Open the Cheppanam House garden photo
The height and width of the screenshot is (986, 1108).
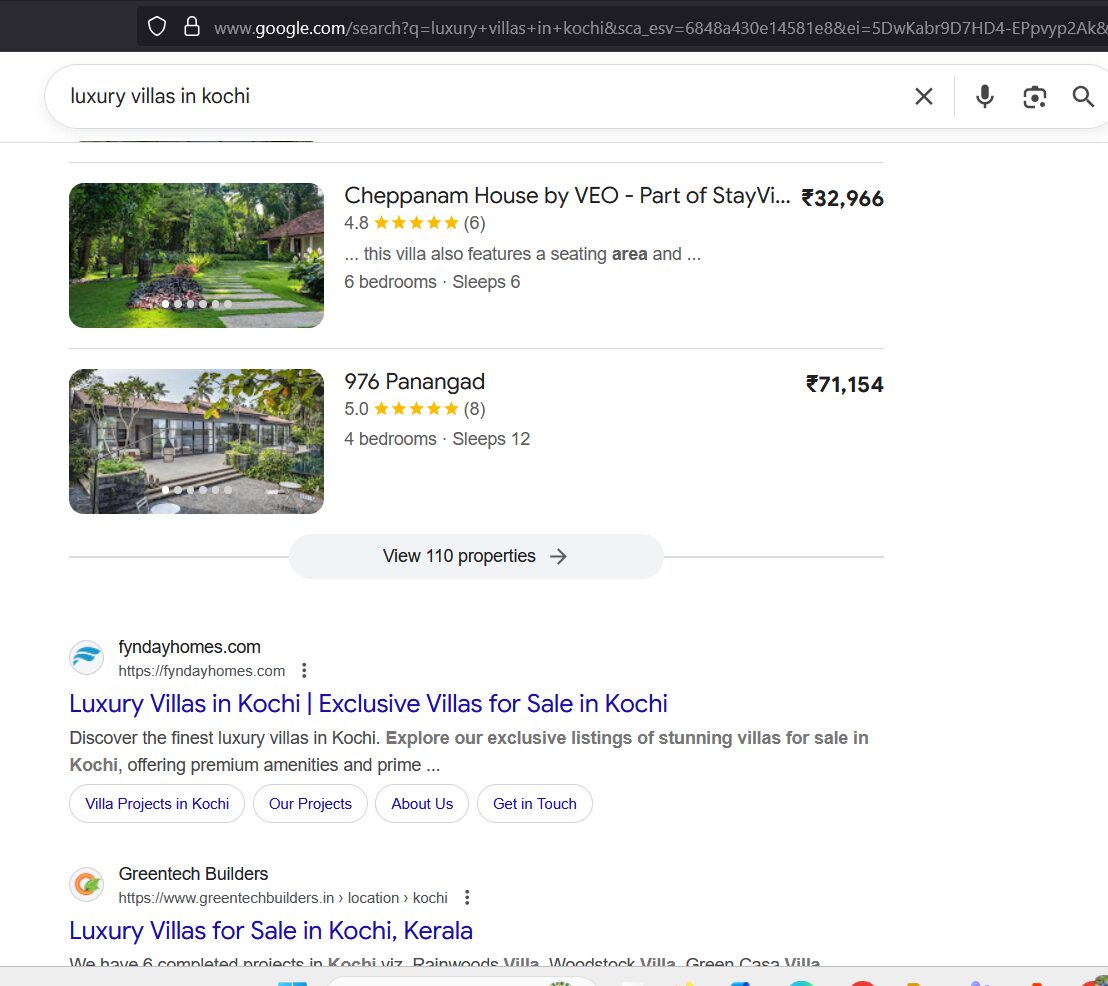[x=196, y=255]
